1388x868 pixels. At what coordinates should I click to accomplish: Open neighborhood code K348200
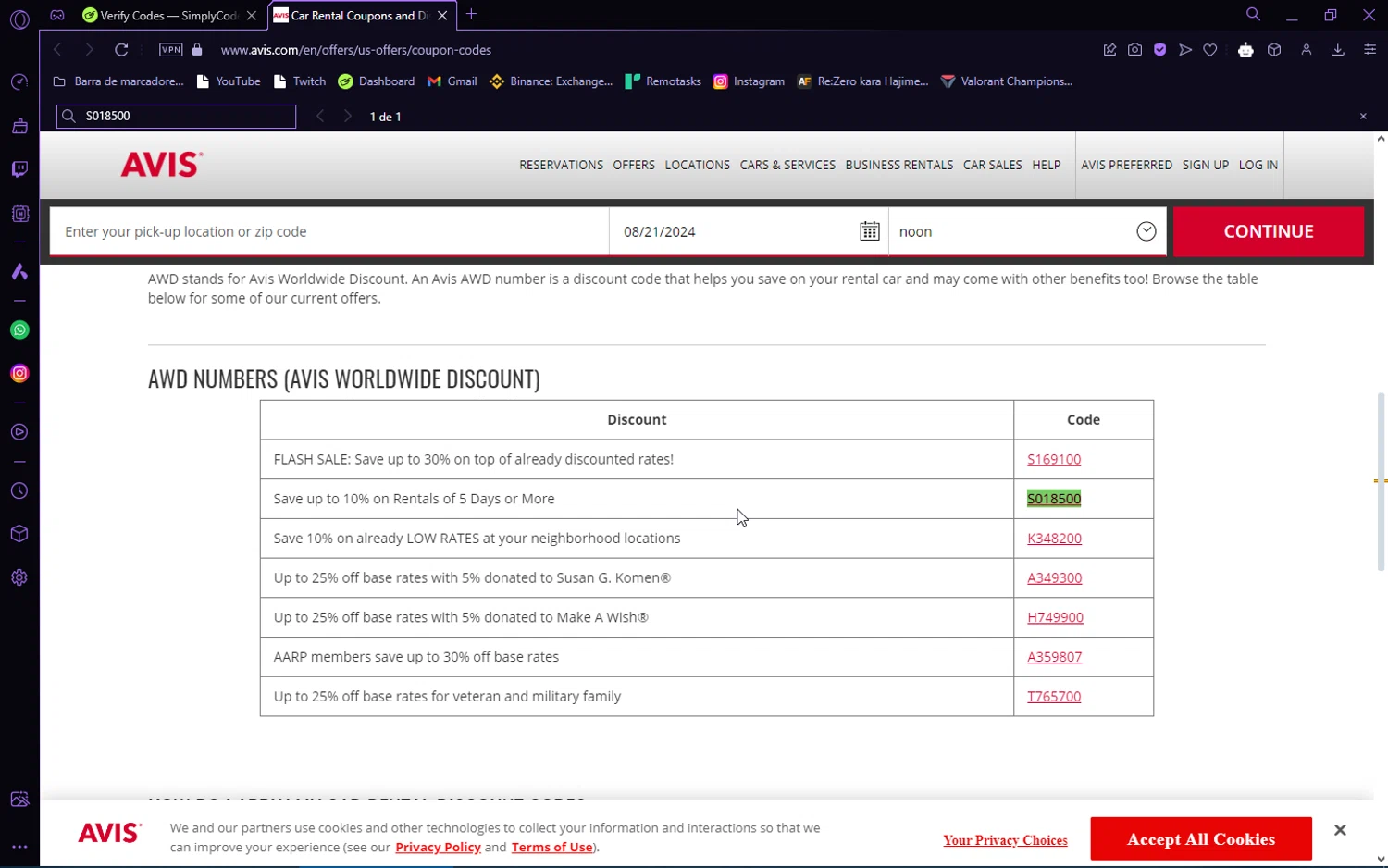(1054, 539)
